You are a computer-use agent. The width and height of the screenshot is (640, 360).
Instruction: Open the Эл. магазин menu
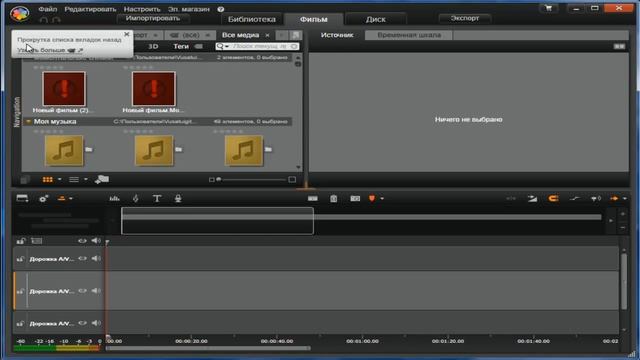(x=189, y=9)
